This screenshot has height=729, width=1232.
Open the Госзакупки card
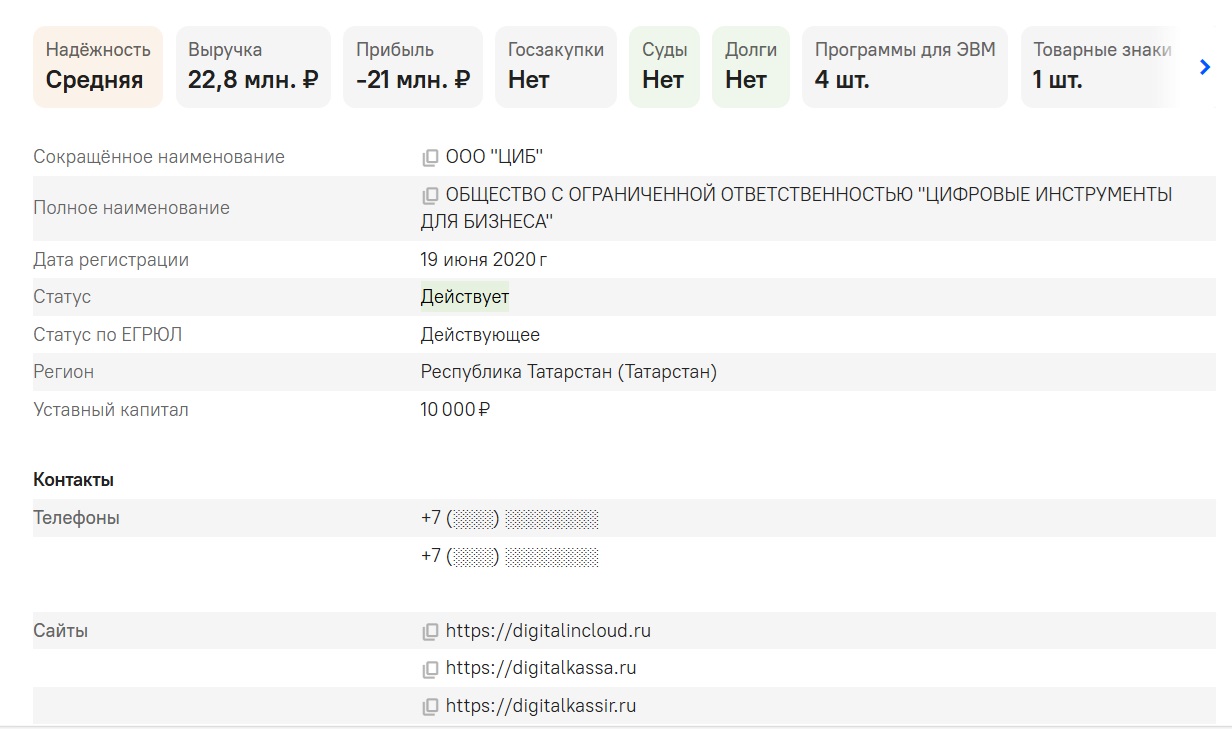[555, 66]
